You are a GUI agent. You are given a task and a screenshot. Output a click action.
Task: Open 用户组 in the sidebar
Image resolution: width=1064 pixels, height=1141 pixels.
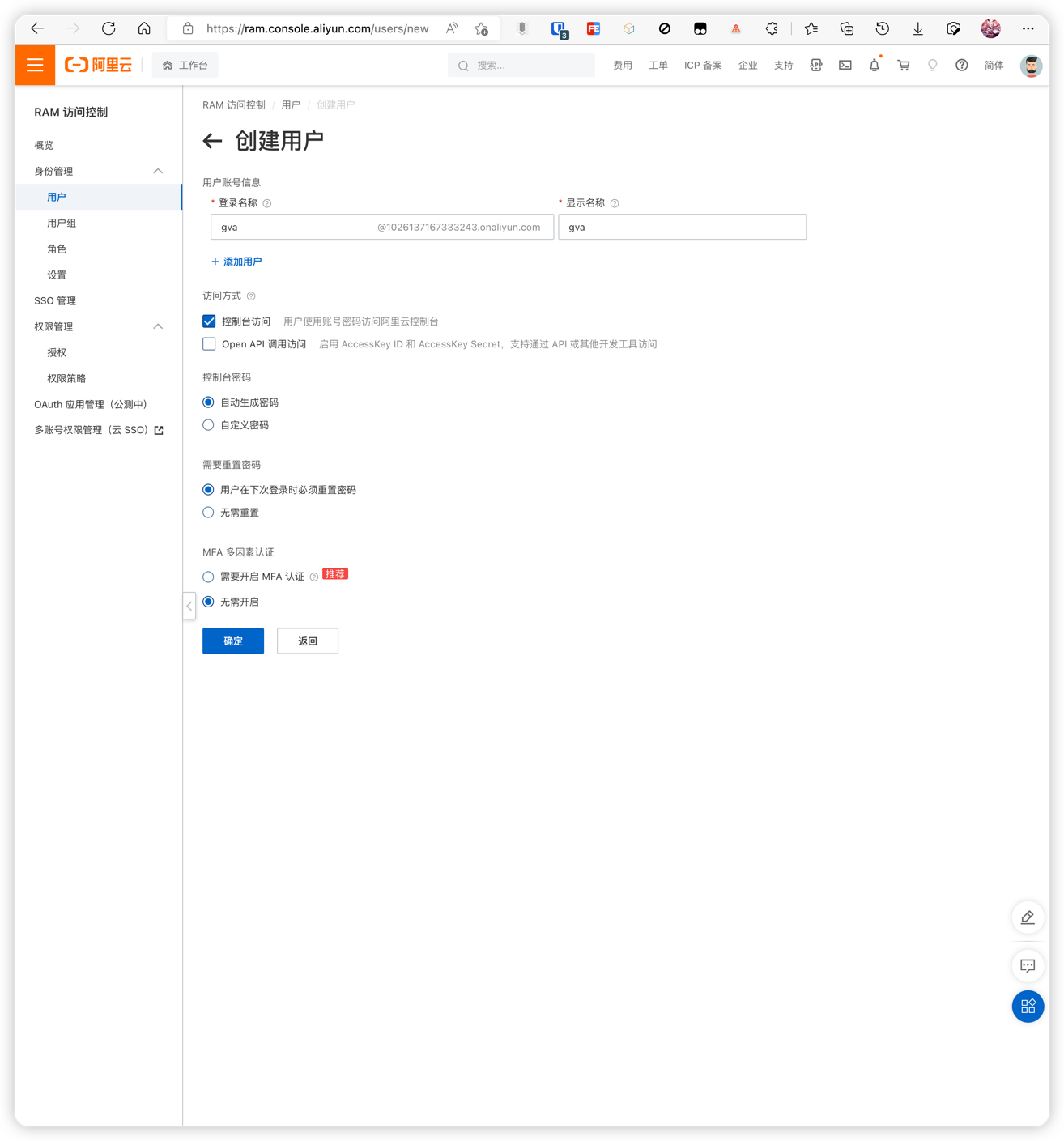pos(62,224)
